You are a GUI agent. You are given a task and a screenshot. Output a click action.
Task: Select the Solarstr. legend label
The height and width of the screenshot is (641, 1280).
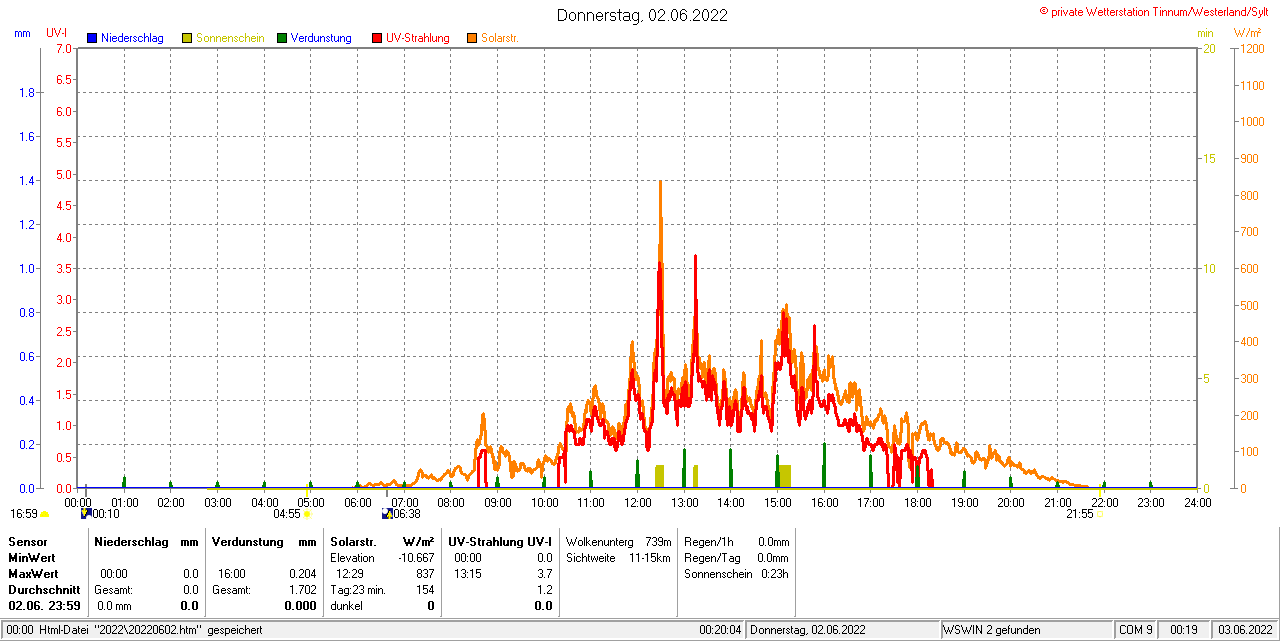(499, 38)
